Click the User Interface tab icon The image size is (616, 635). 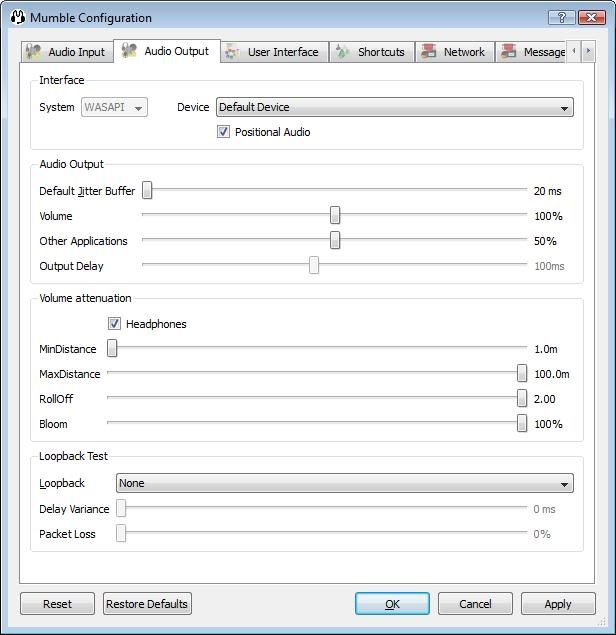tap(233, 52)
